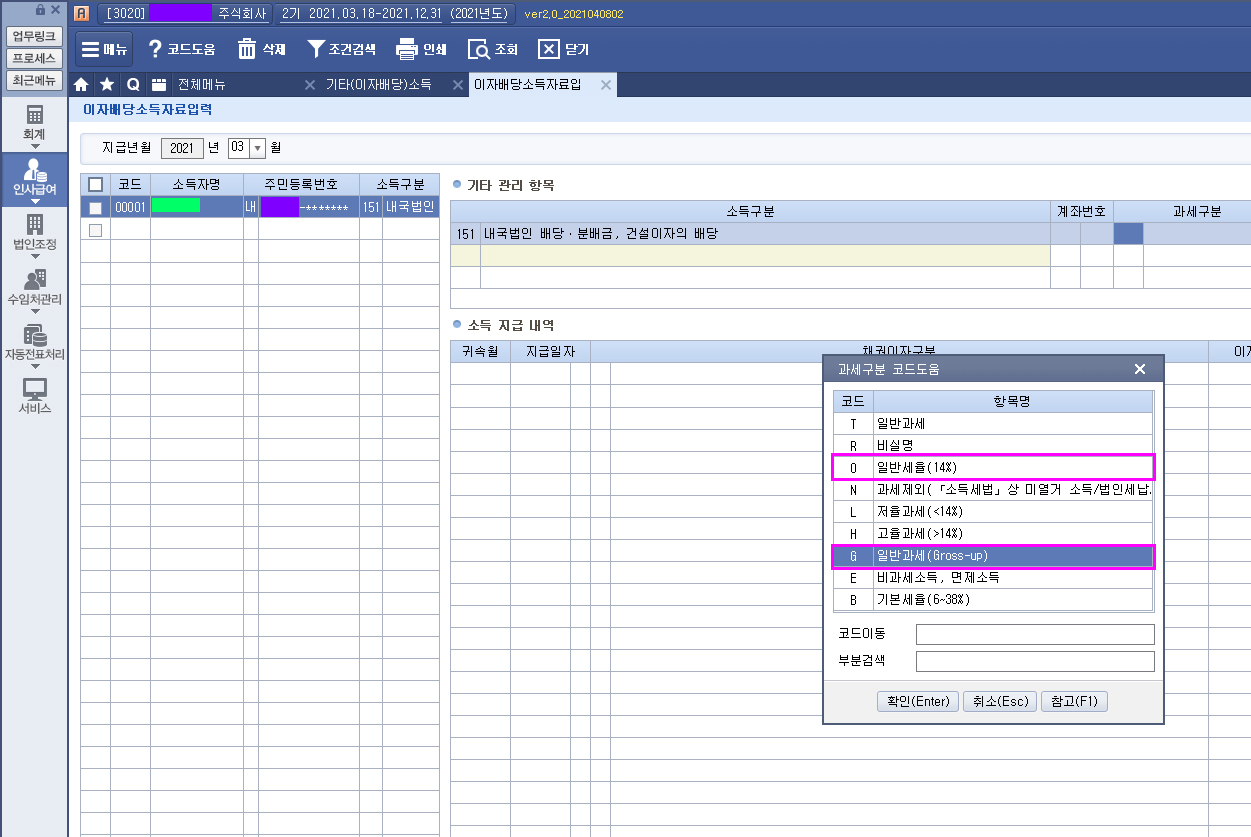Close the left sidebar panel with X
The image size is (1251, 837).
pyautogui.click(x=55, y=10)
